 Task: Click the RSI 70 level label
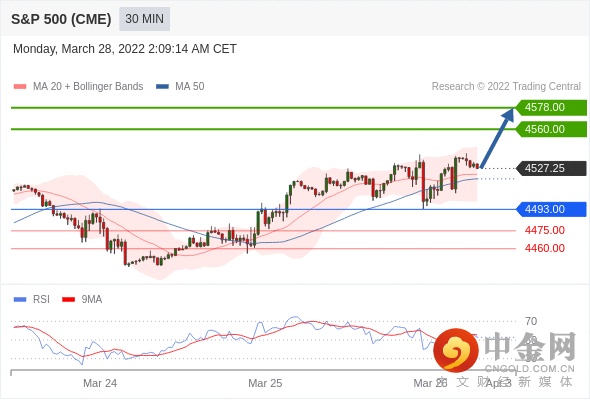coord(531,321)
